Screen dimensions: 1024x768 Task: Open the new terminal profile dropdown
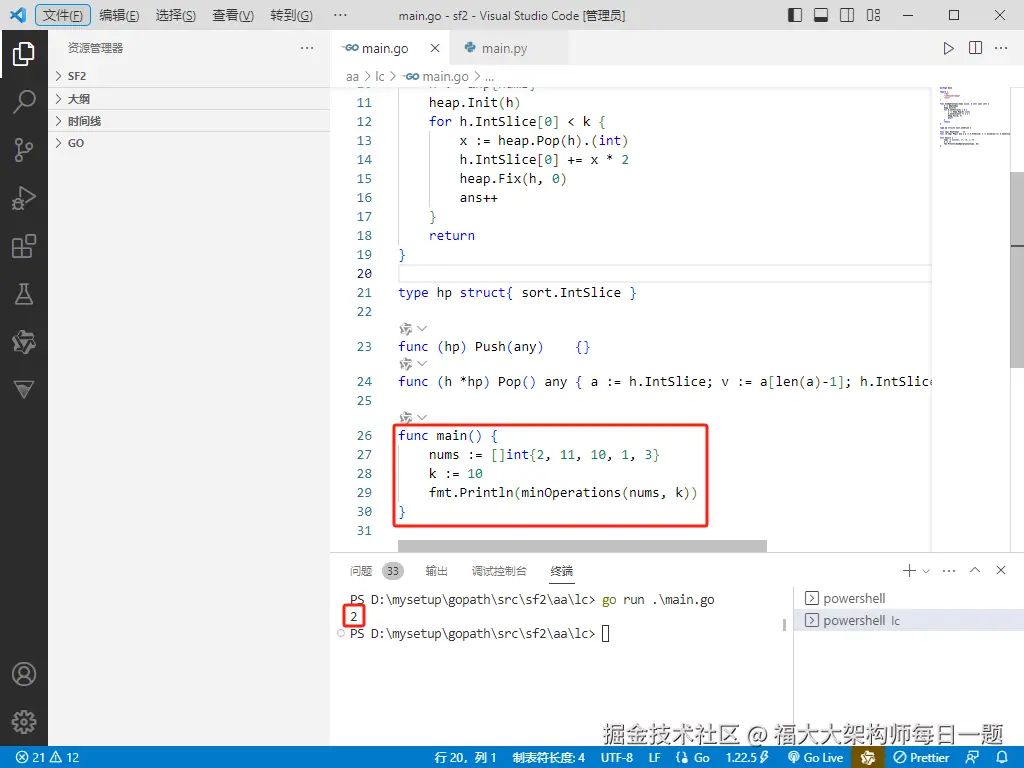(x=926, y=571)
